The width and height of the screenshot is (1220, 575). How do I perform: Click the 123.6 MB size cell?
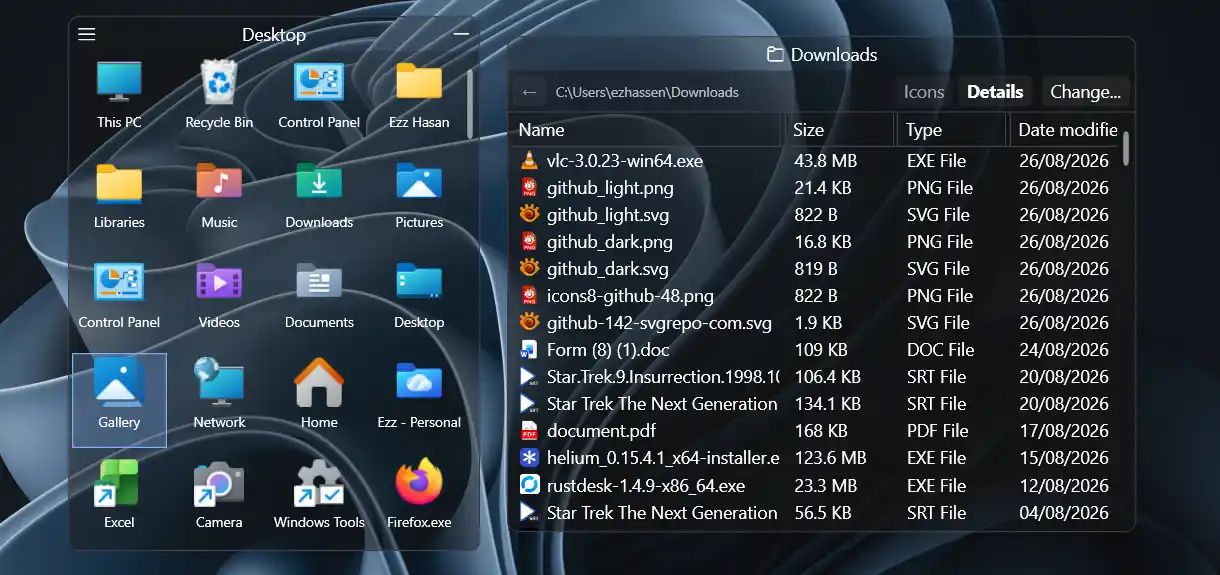click(x=830, y=458)
